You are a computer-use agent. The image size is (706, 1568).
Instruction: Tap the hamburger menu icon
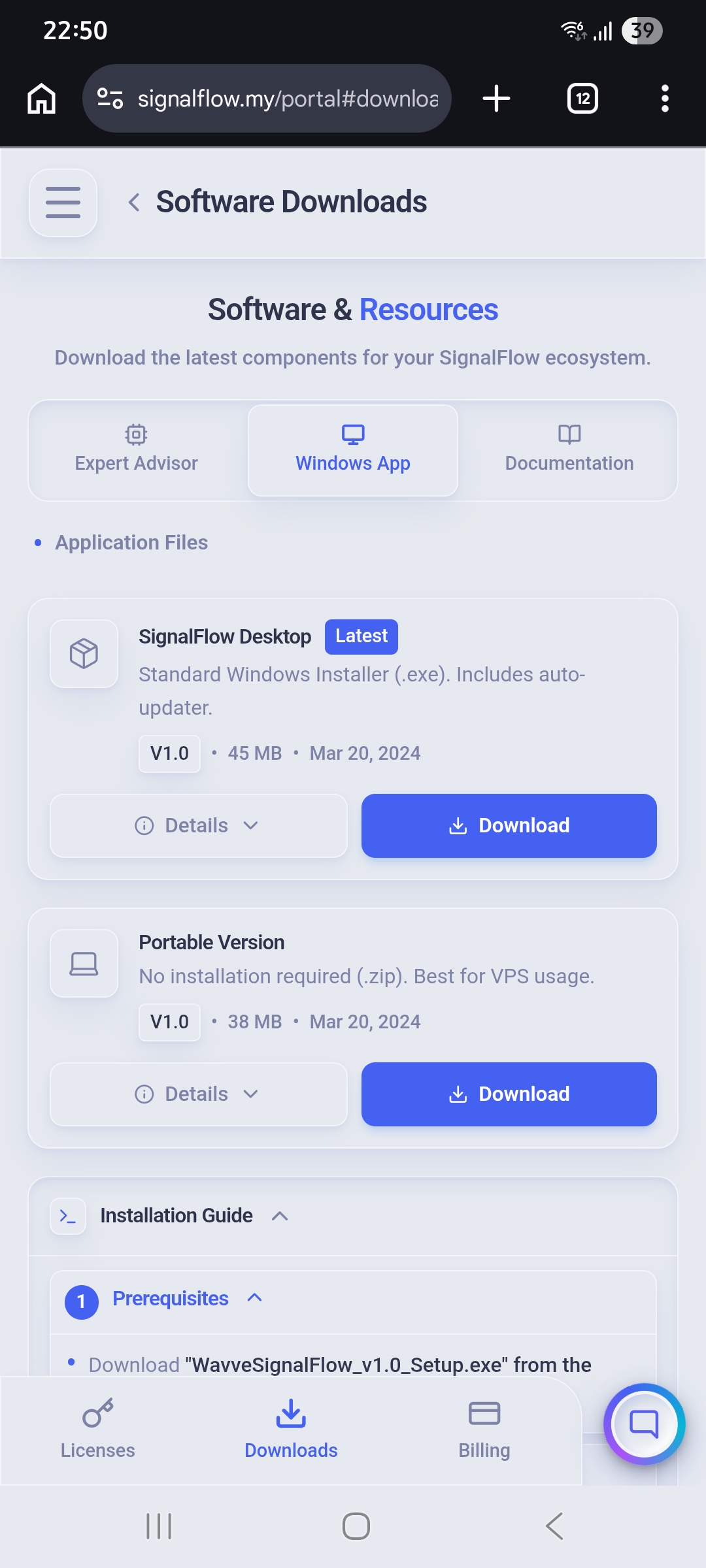click(x=63, y=203)
